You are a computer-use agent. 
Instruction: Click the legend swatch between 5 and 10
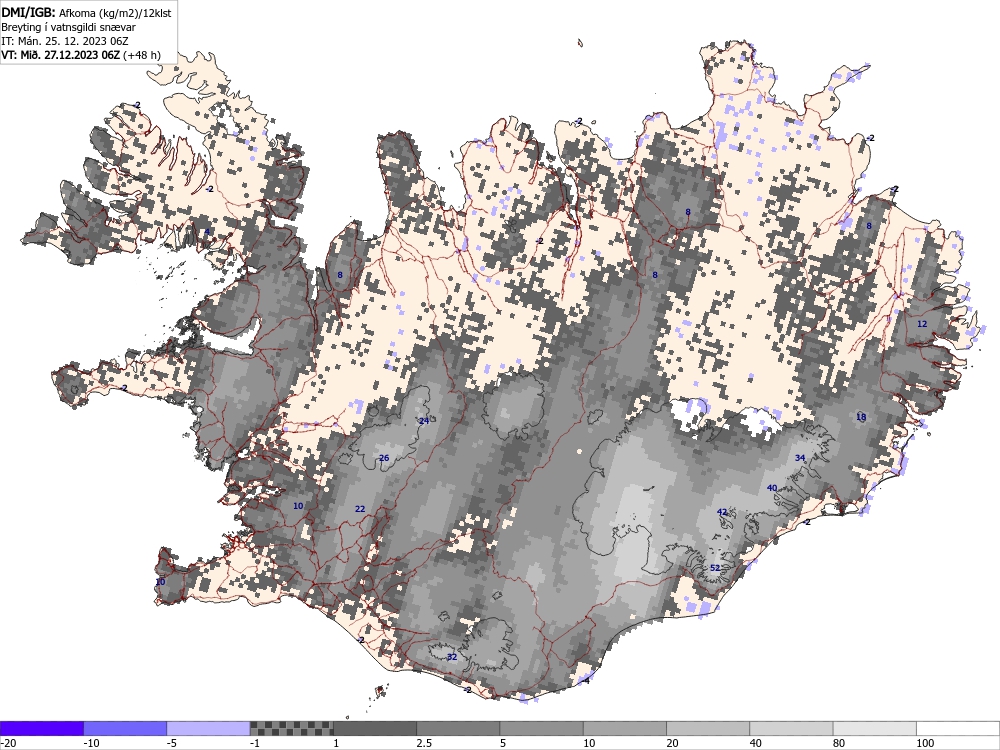pyautogui.click(x=541, y=728)
